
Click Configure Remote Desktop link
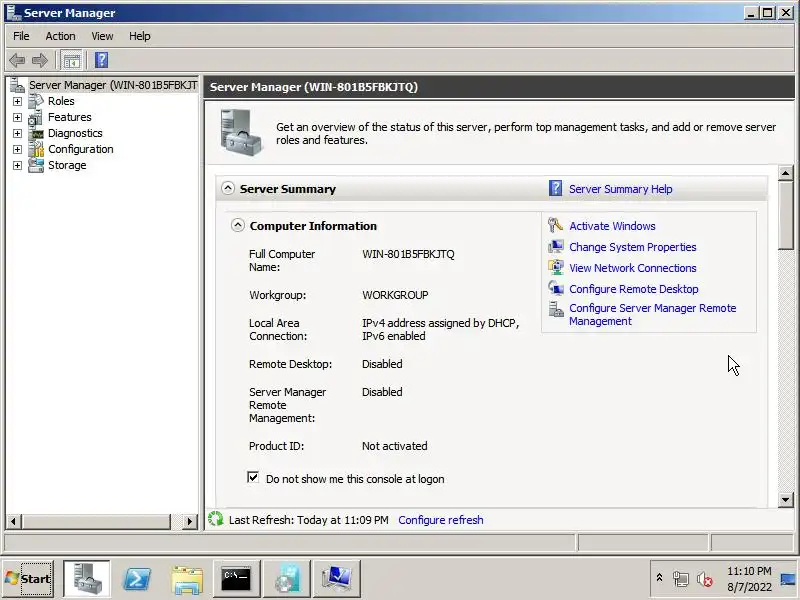point(634,289)
